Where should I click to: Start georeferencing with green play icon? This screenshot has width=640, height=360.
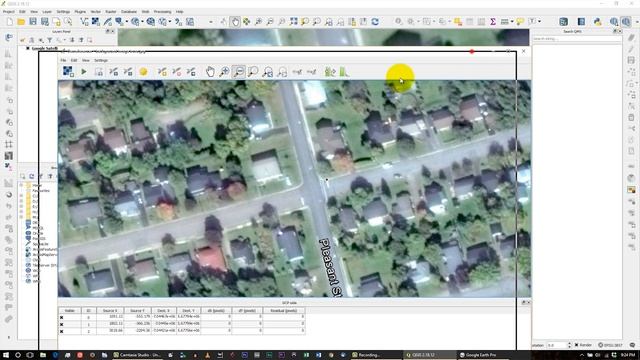click(84, 72)
